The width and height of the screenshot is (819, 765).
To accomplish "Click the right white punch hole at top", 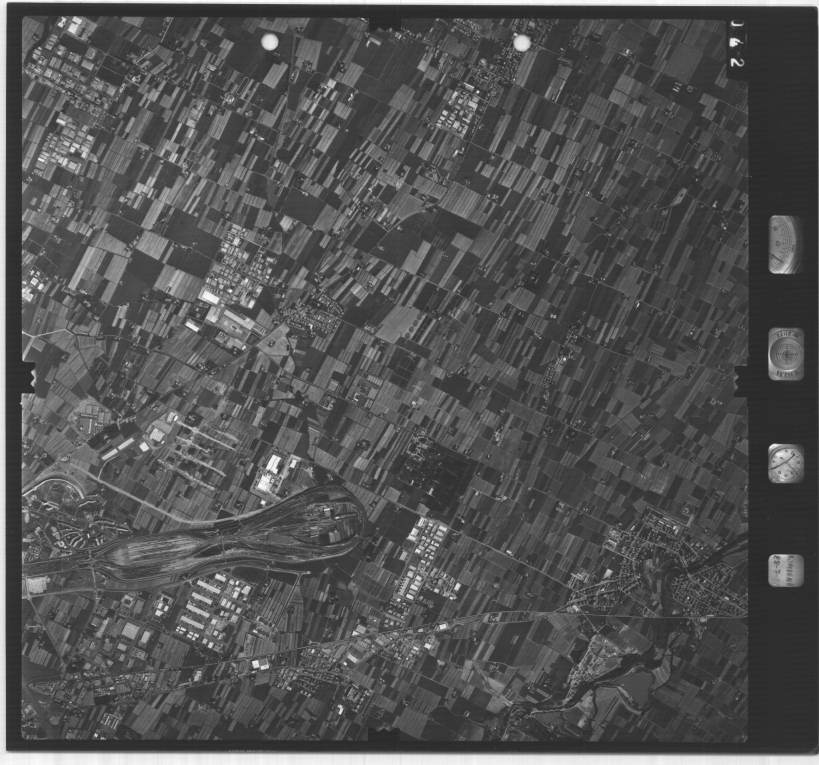I will click(x=521, y=42).
